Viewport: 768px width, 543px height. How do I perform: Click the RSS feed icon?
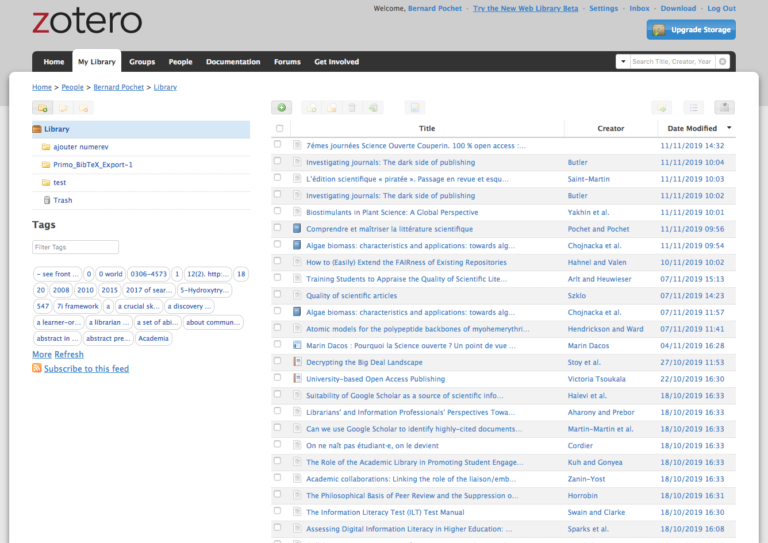click(37, 368)
